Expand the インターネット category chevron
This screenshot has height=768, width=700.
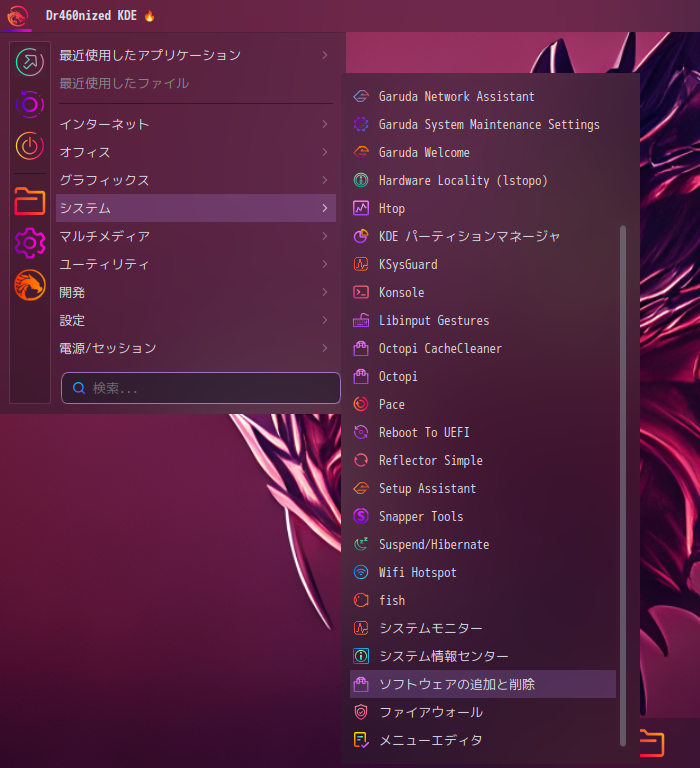pos(325,124)
